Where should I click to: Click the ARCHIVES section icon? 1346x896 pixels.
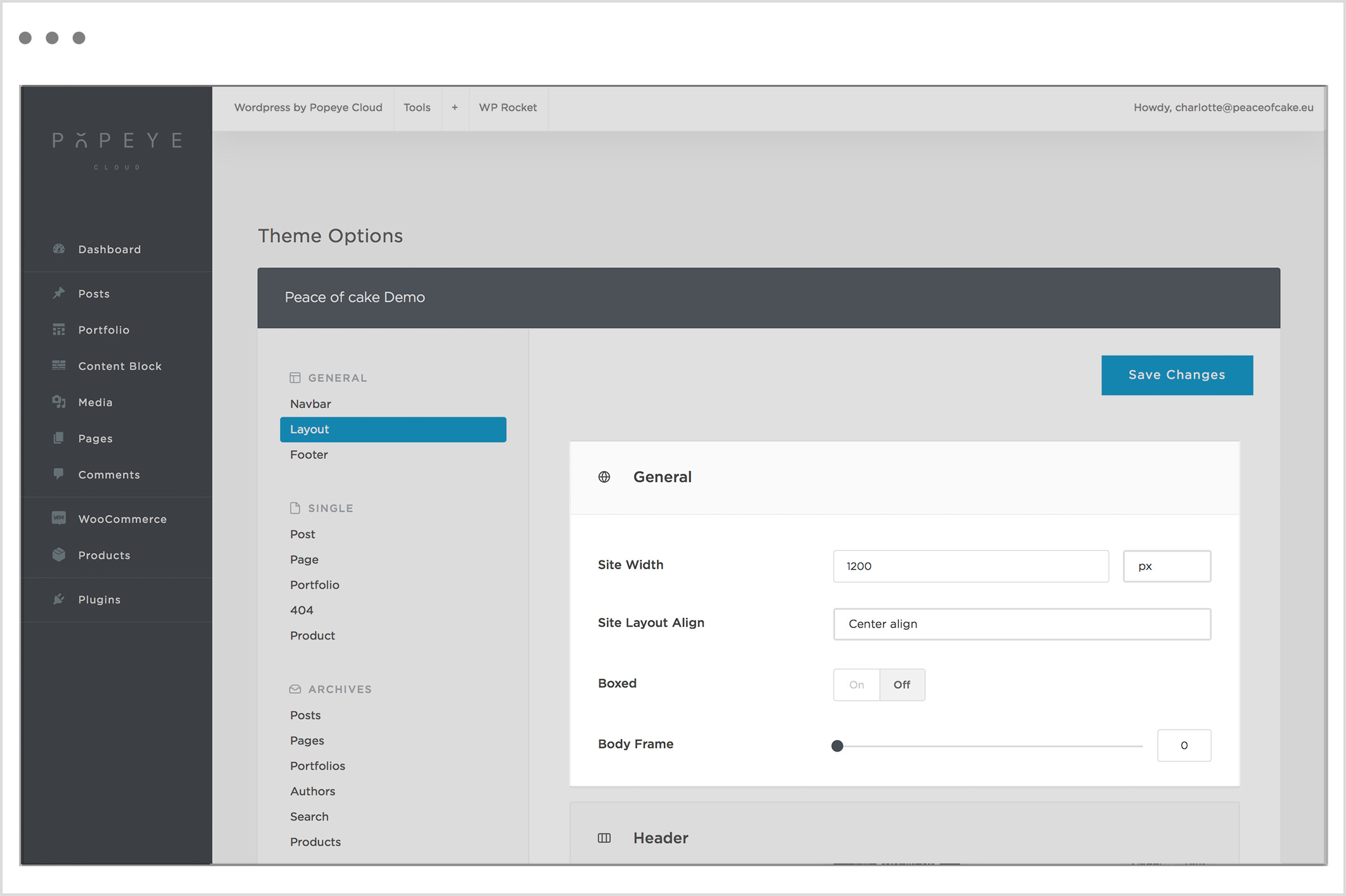click(x=295, y=689)
